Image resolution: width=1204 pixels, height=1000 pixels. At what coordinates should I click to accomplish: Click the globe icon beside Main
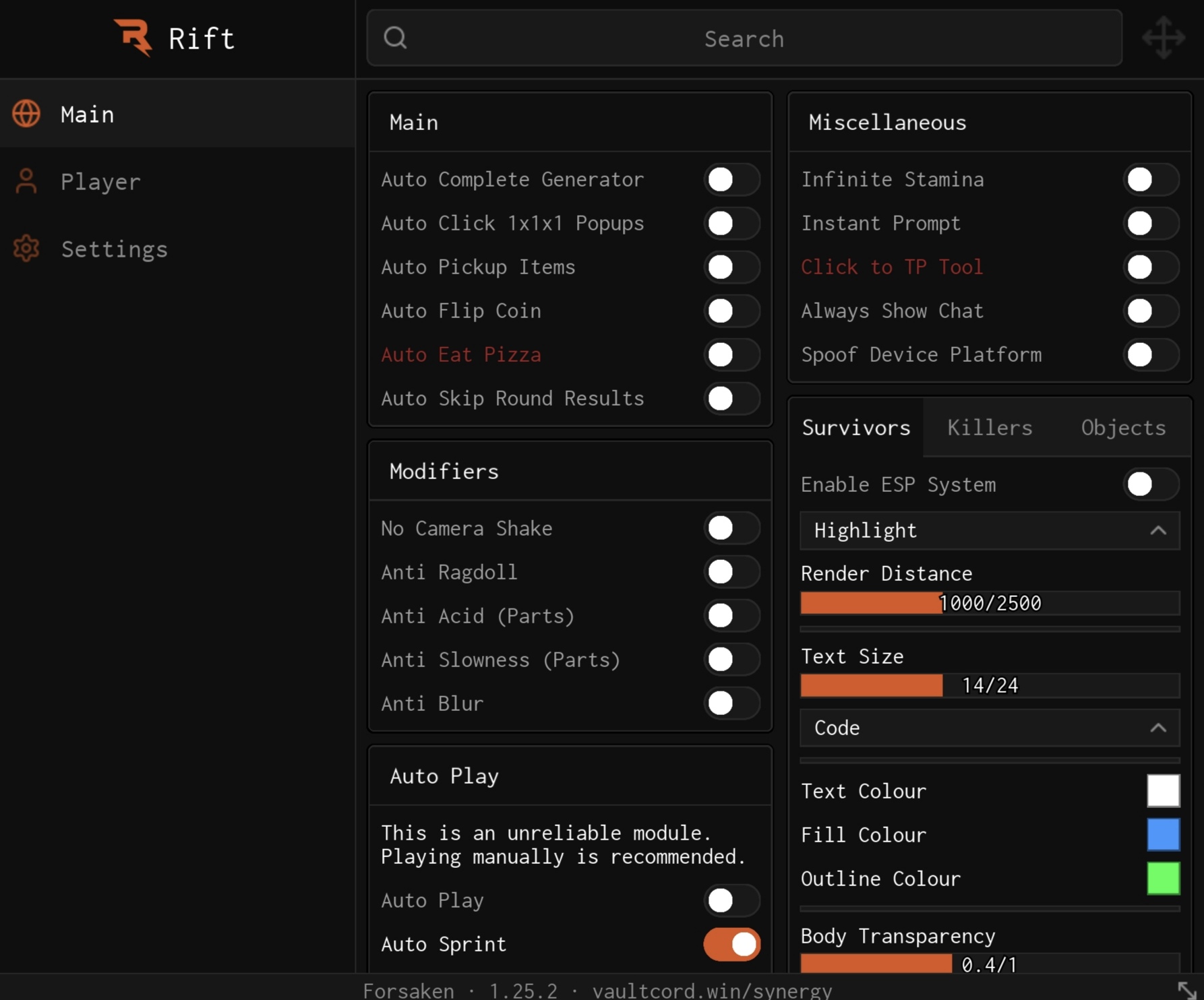(26, 114)
